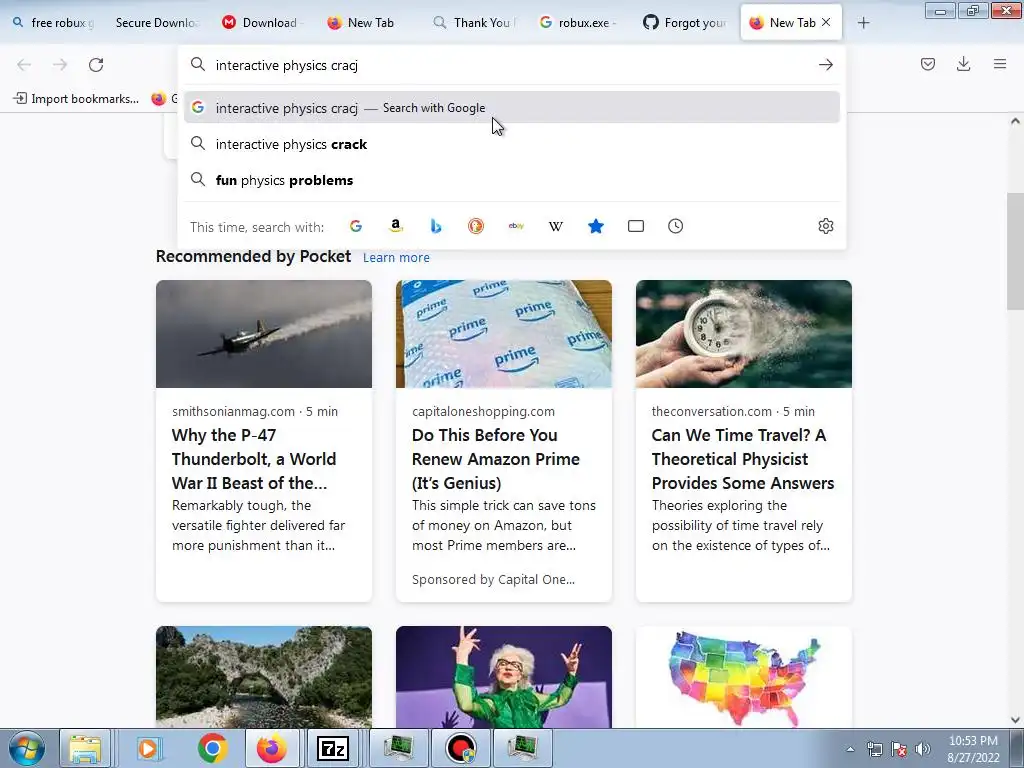This screenshot has width=1024, height=768.
Task: Open search settings gear icon
Action: coord(826,226)
